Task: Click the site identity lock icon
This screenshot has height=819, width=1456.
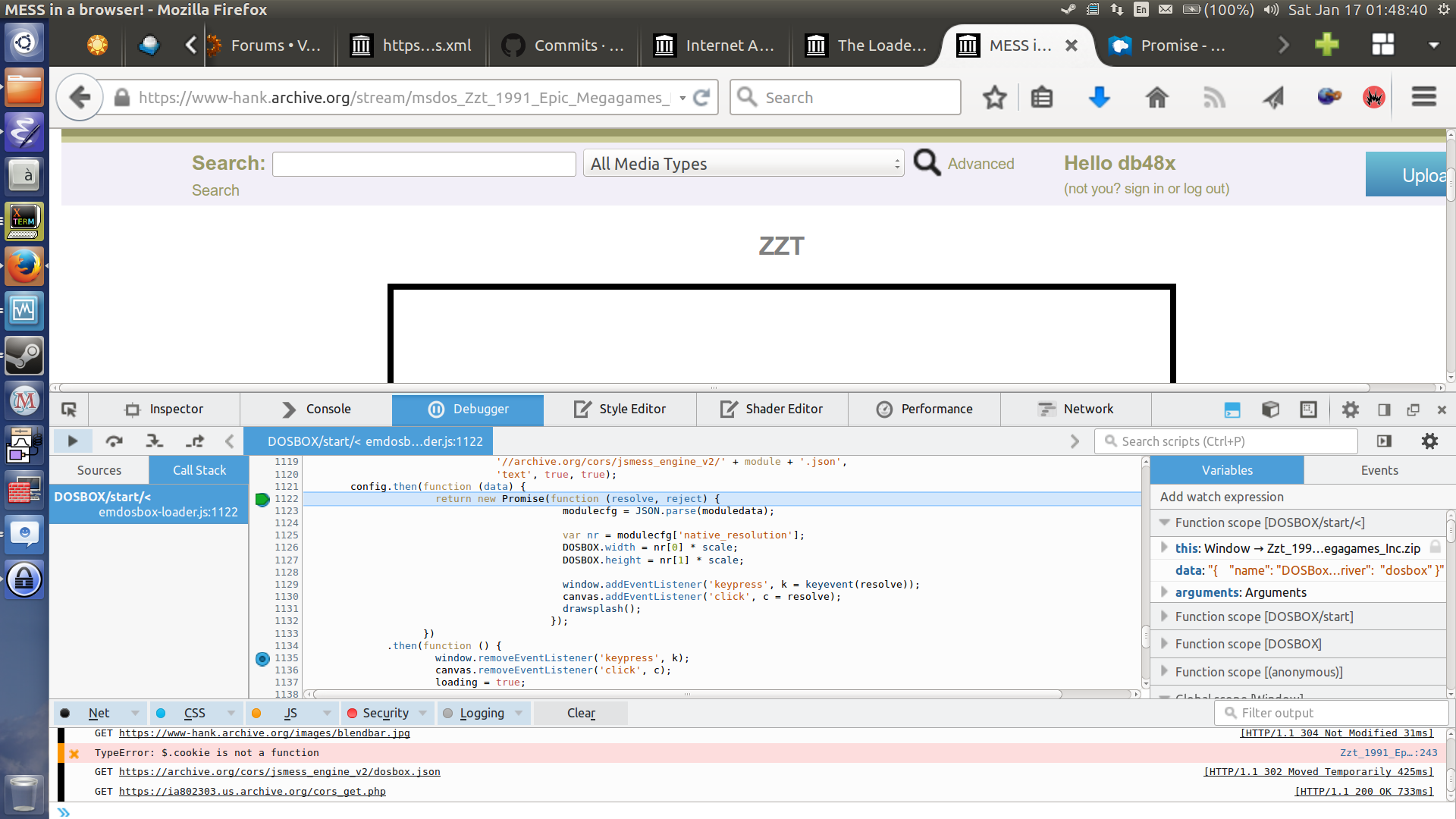Action: [121, 98]
